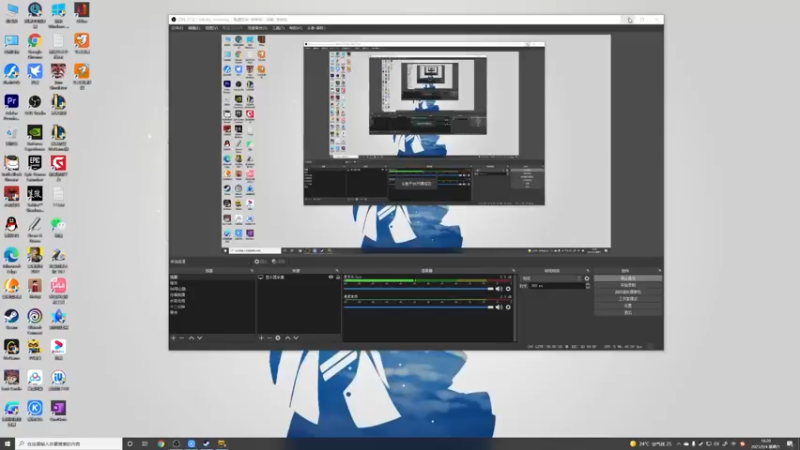
Task: Open the rightmost OBS menu bar item
Action: coord(316,28)
